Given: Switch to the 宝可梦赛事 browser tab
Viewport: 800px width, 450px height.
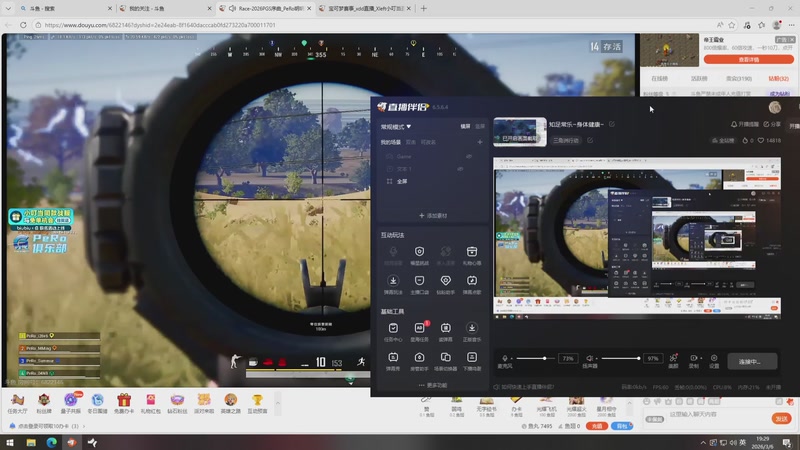Looking at the screenshot, I should click(365, 9).
